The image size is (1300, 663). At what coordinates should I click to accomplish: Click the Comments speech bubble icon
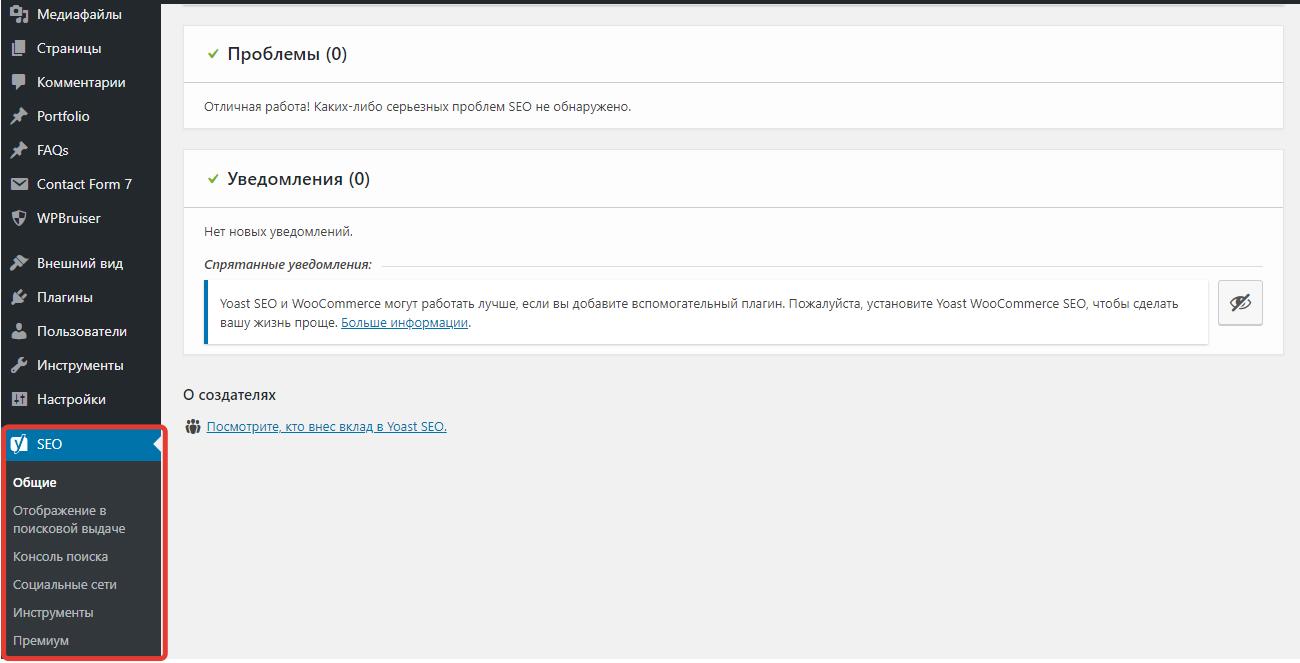(x=18, y=82)
